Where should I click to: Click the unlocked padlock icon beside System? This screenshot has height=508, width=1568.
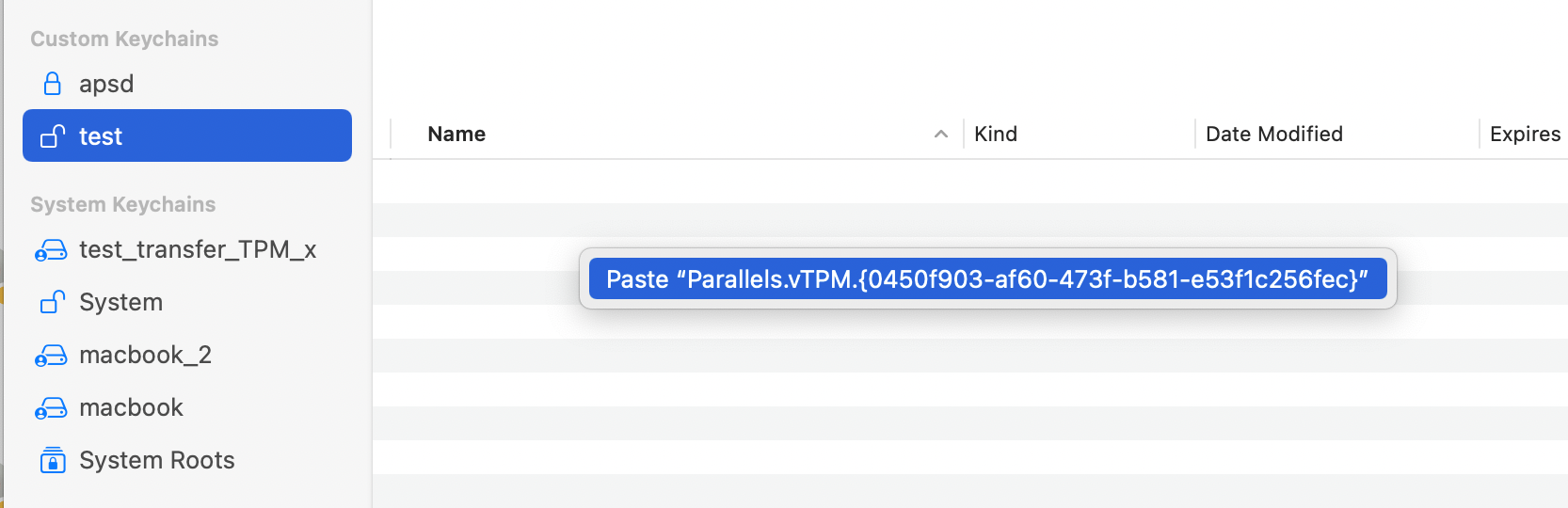(x=53, y=302)
